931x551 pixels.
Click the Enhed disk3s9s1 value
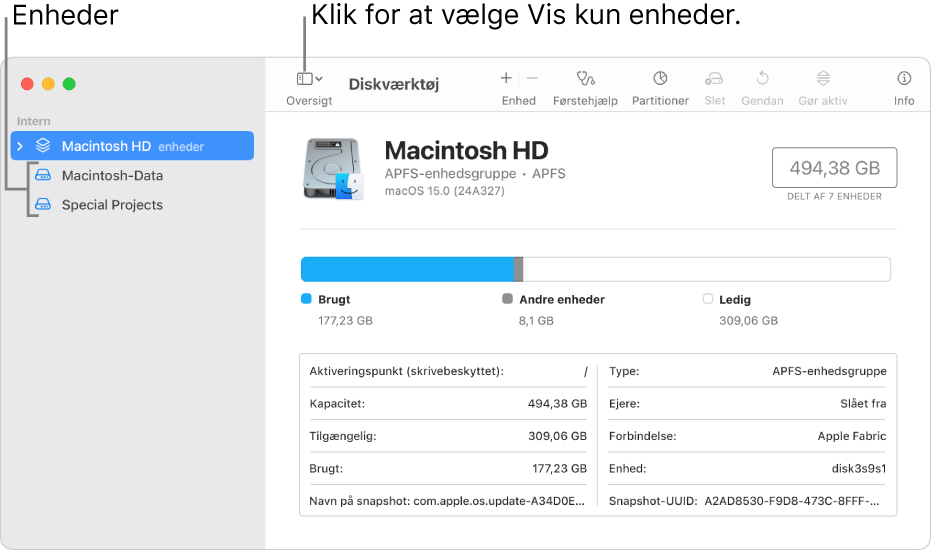point(859,468)
